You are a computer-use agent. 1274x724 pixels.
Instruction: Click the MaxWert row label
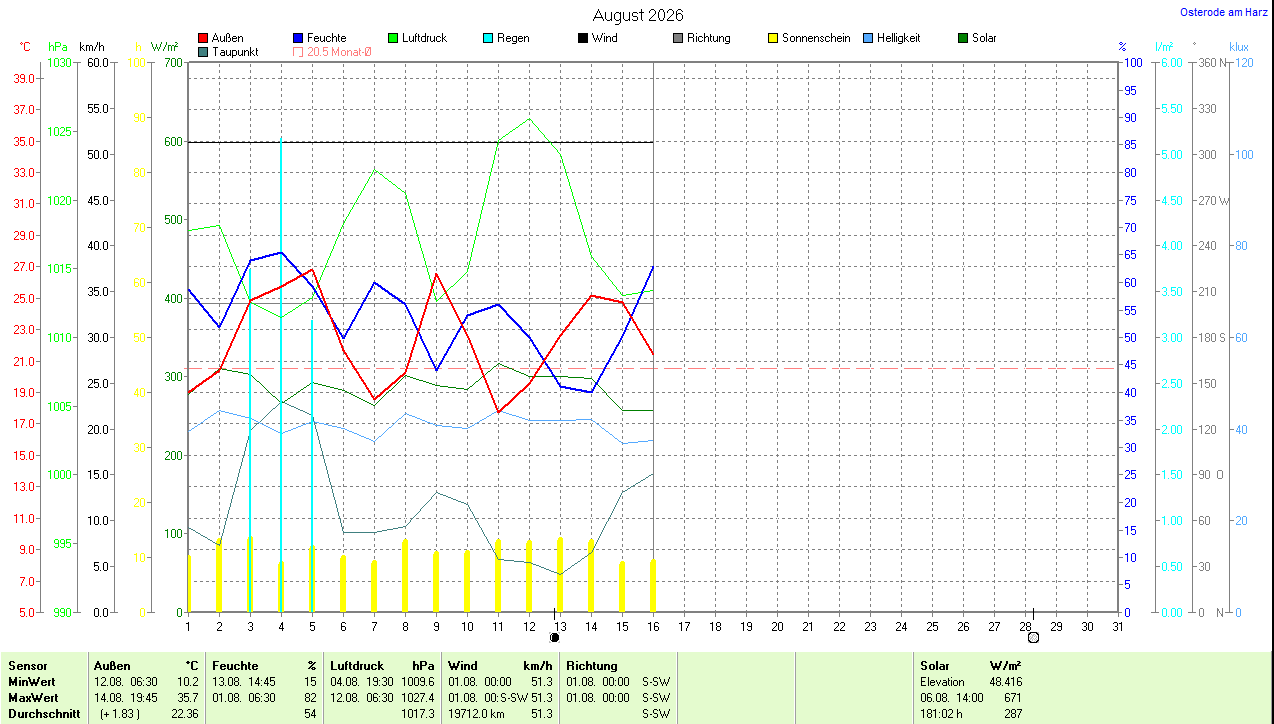tap(33, 698)
